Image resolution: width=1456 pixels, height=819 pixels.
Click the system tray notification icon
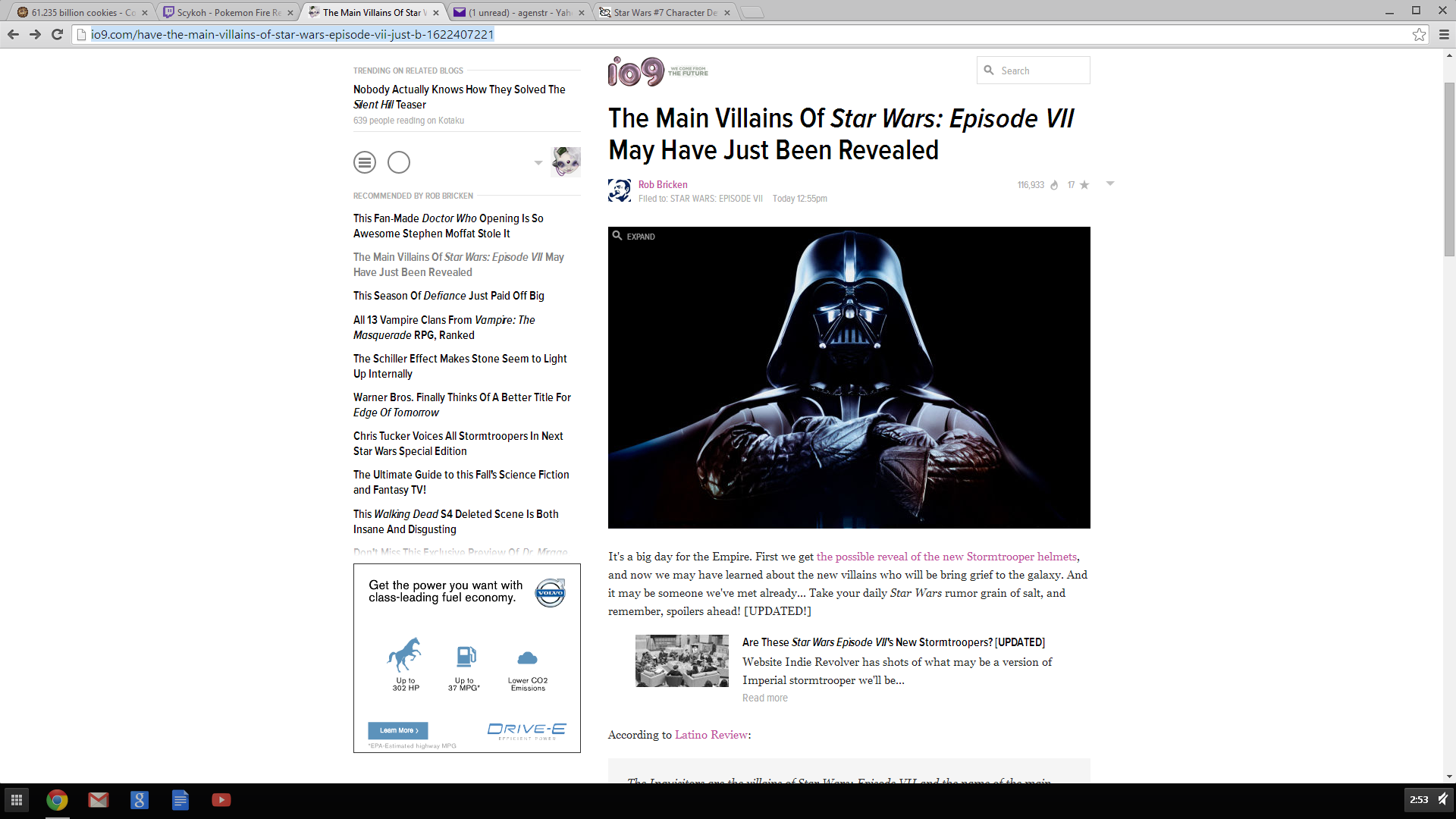coord(1443,799)
